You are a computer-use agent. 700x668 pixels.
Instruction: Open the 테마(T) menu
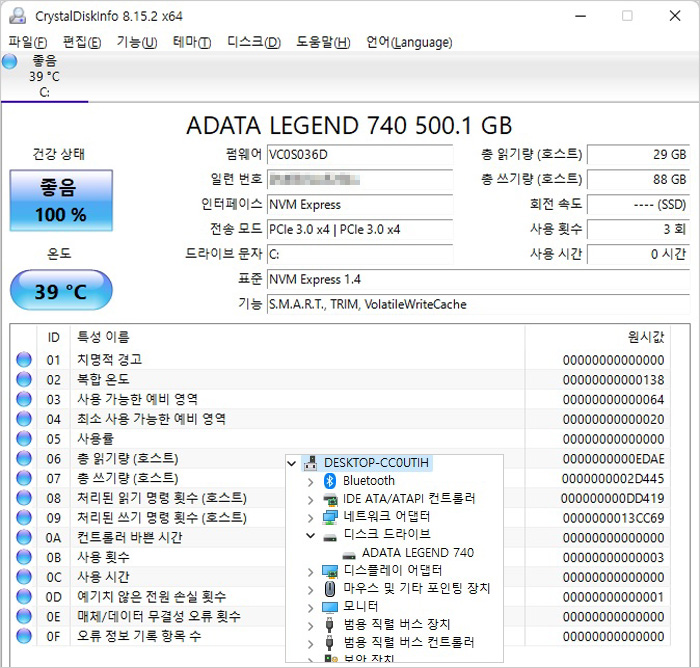coord(192,42)
